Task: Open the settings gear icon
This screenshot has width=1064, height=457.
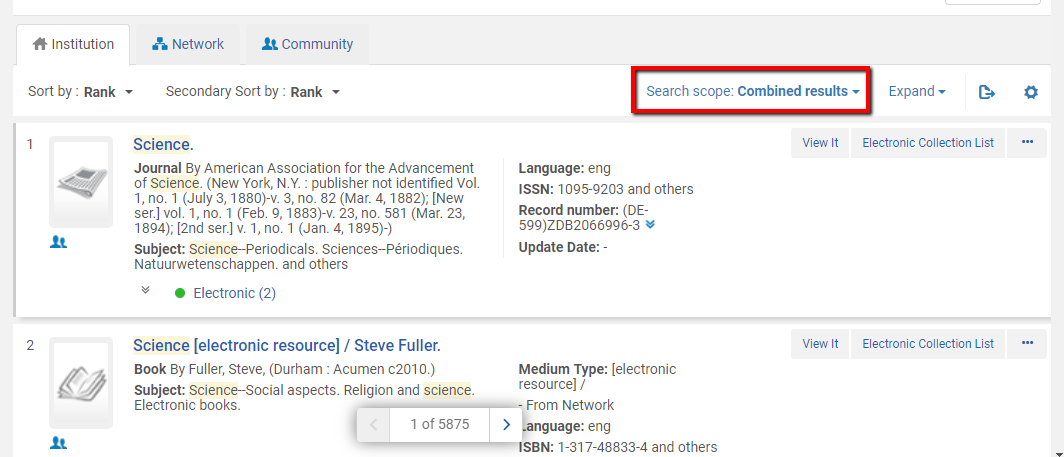Action: (x=1031, y=92)
